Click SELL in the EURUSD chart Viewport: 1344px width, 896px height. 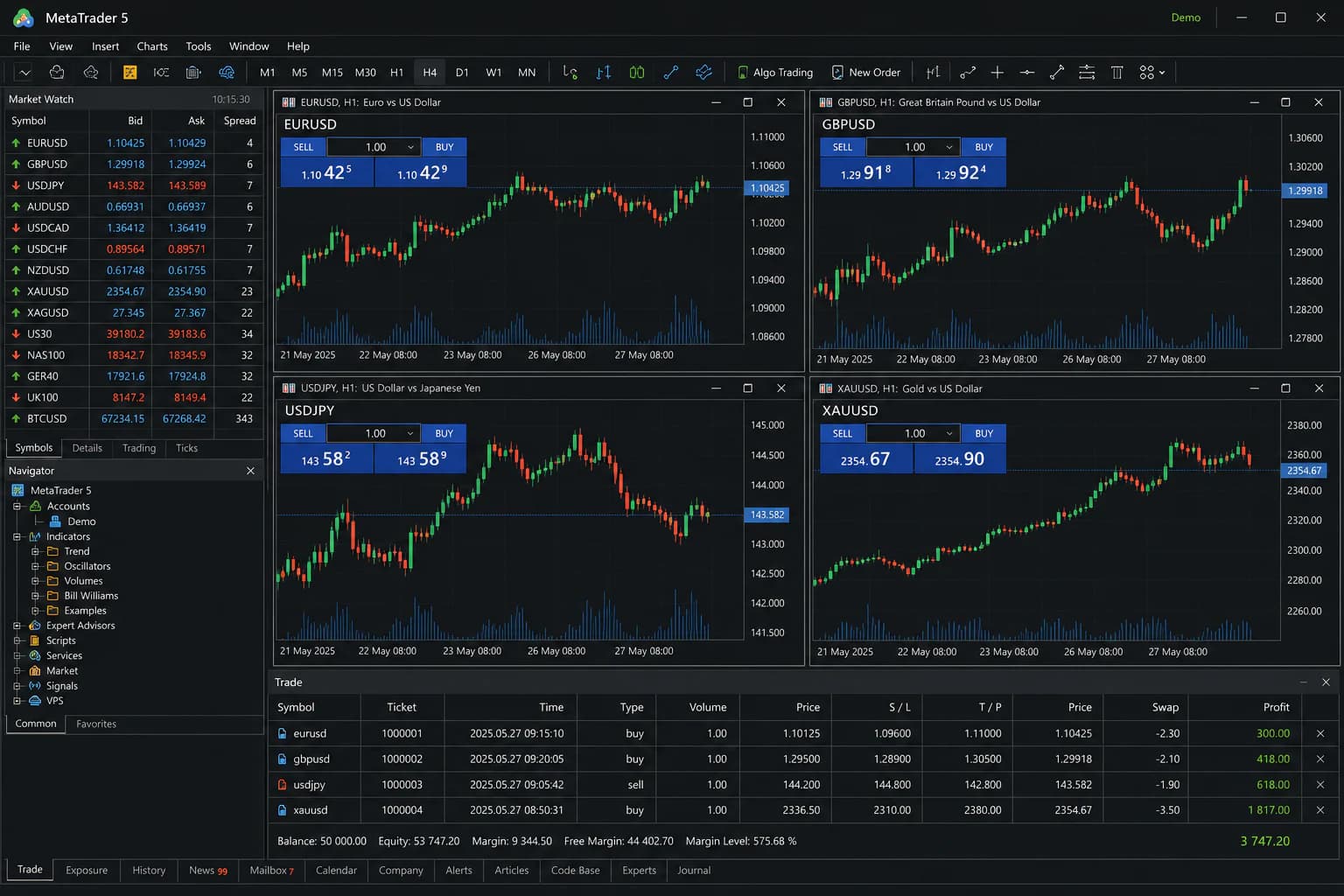pyautogui.click(x=304, y=147)
